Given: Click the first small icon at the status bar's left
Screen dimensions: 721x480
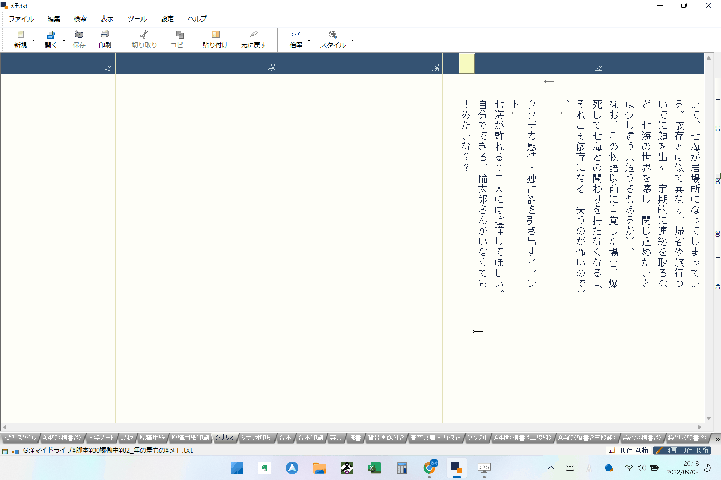Looking at the screenshot, I should click(x=5, y=451).
